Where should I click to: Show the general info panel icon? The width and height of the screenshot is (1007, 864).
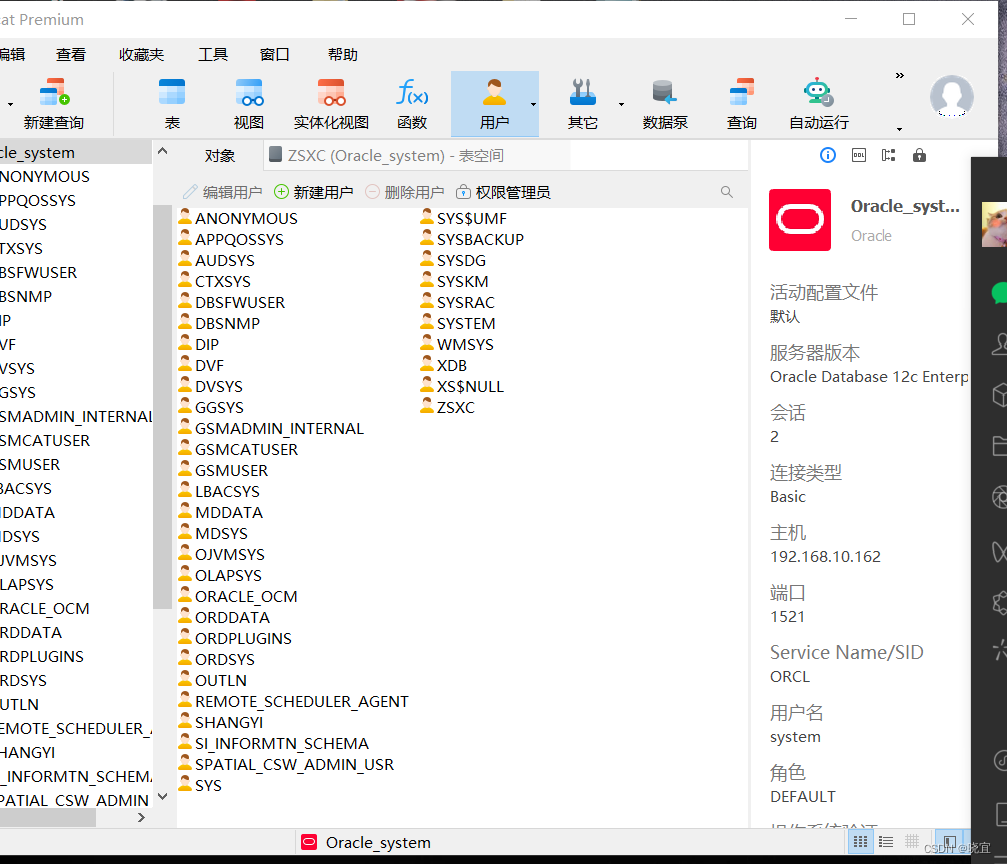[828, 155]
